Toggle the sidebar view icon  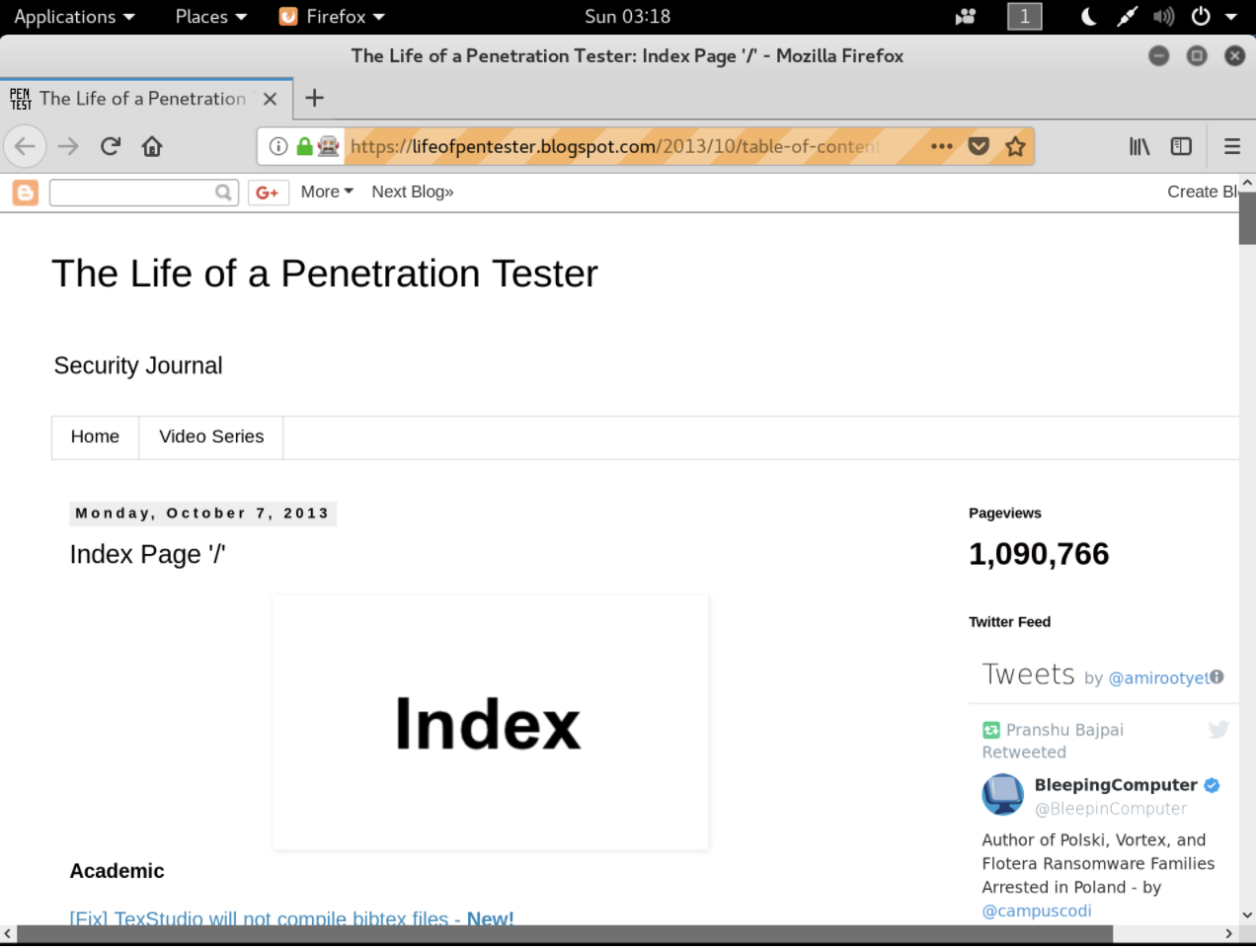(1181, 146)
